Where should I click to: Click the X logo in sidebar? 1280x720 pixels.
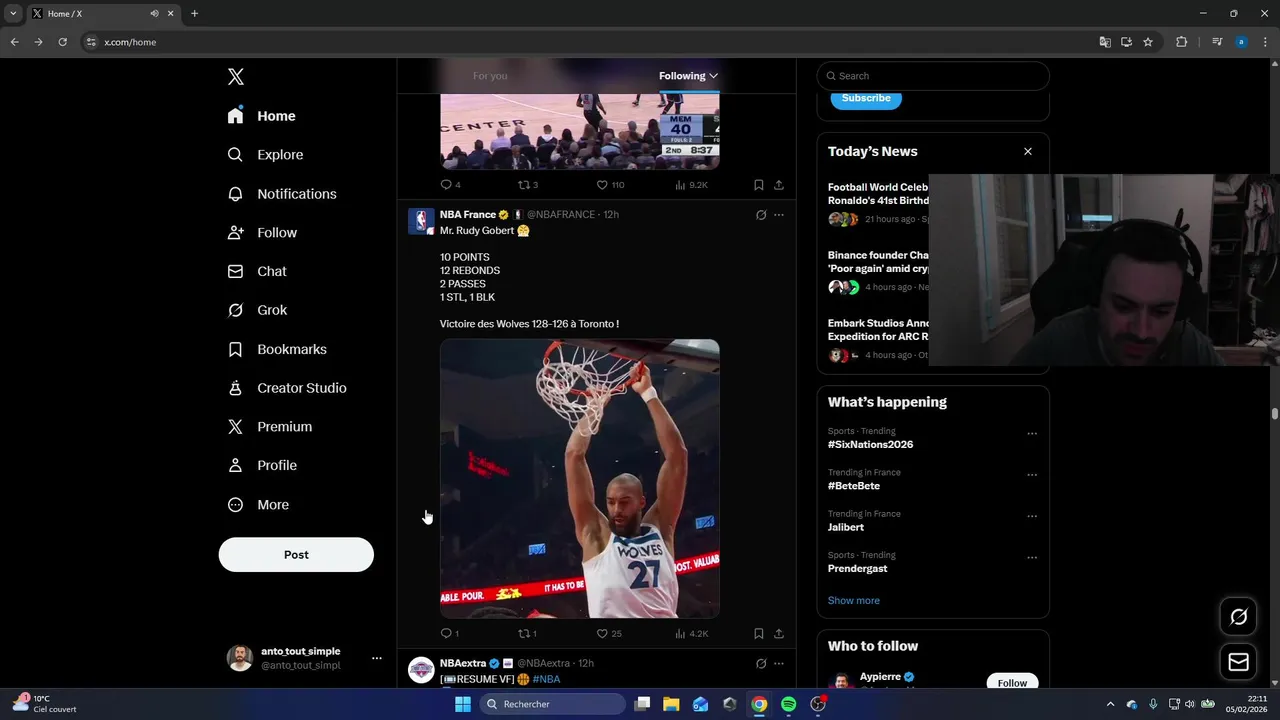pos(235,77)
